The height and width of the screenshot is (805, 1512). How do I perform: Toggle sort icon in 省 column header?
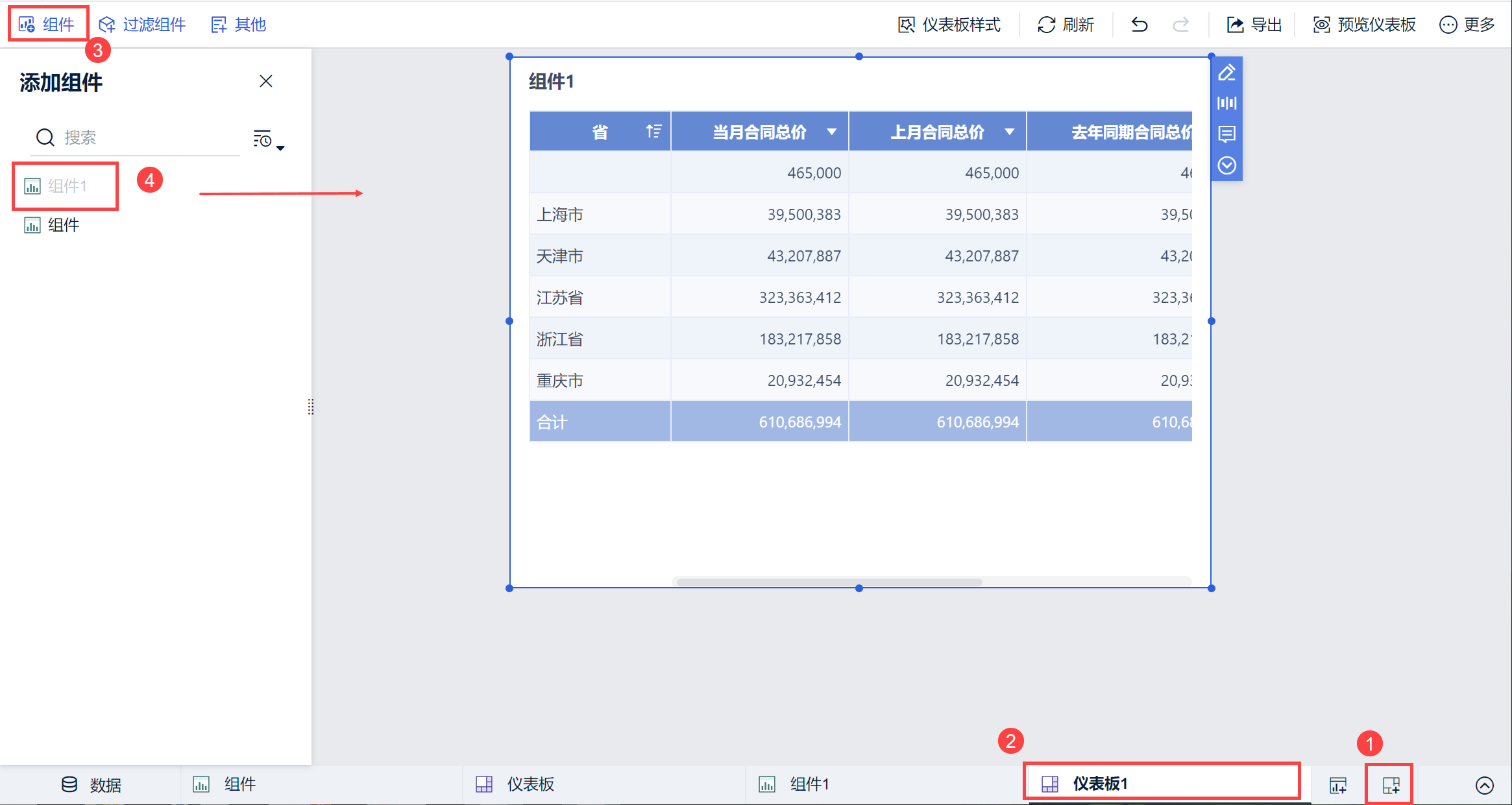[x=653, y=132]
